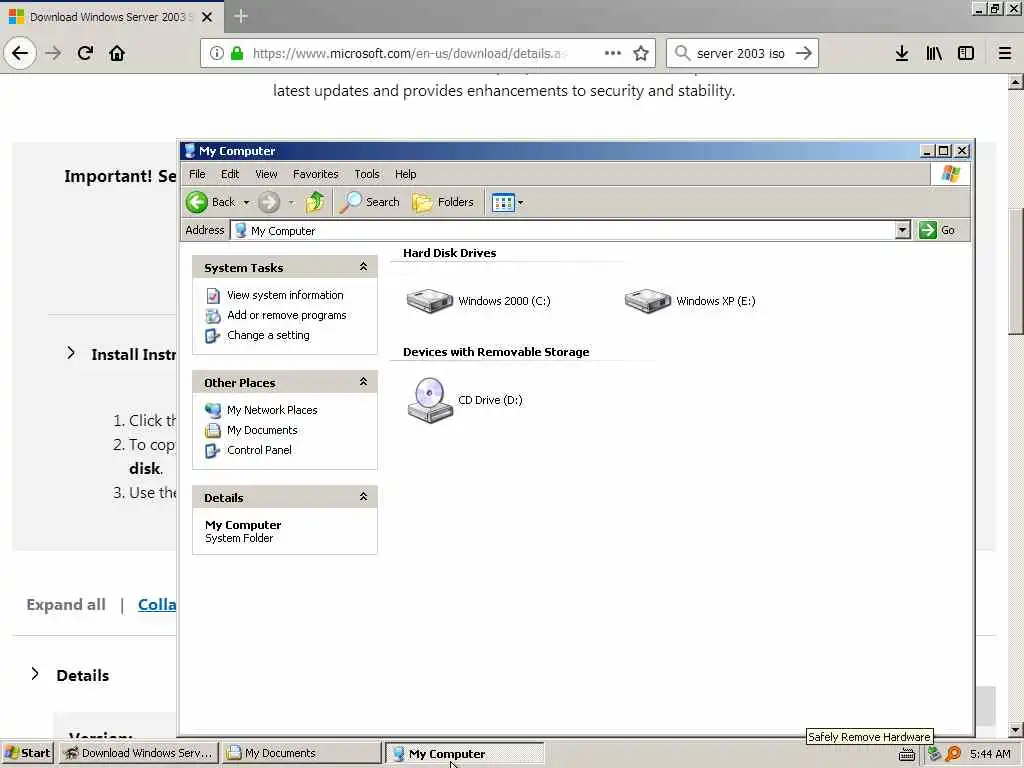
Task: Click browser page scrollbar up arrow
Action: click(1015, 82)
